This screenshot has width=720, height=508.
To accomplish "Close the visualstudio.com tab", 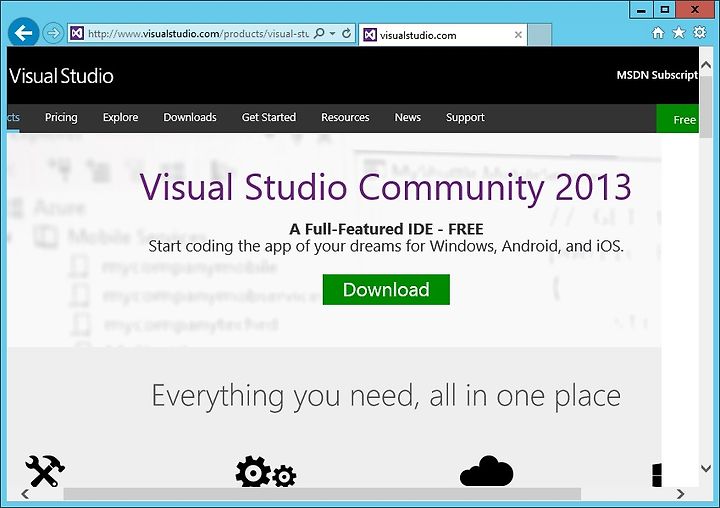I will click(518, 35).
